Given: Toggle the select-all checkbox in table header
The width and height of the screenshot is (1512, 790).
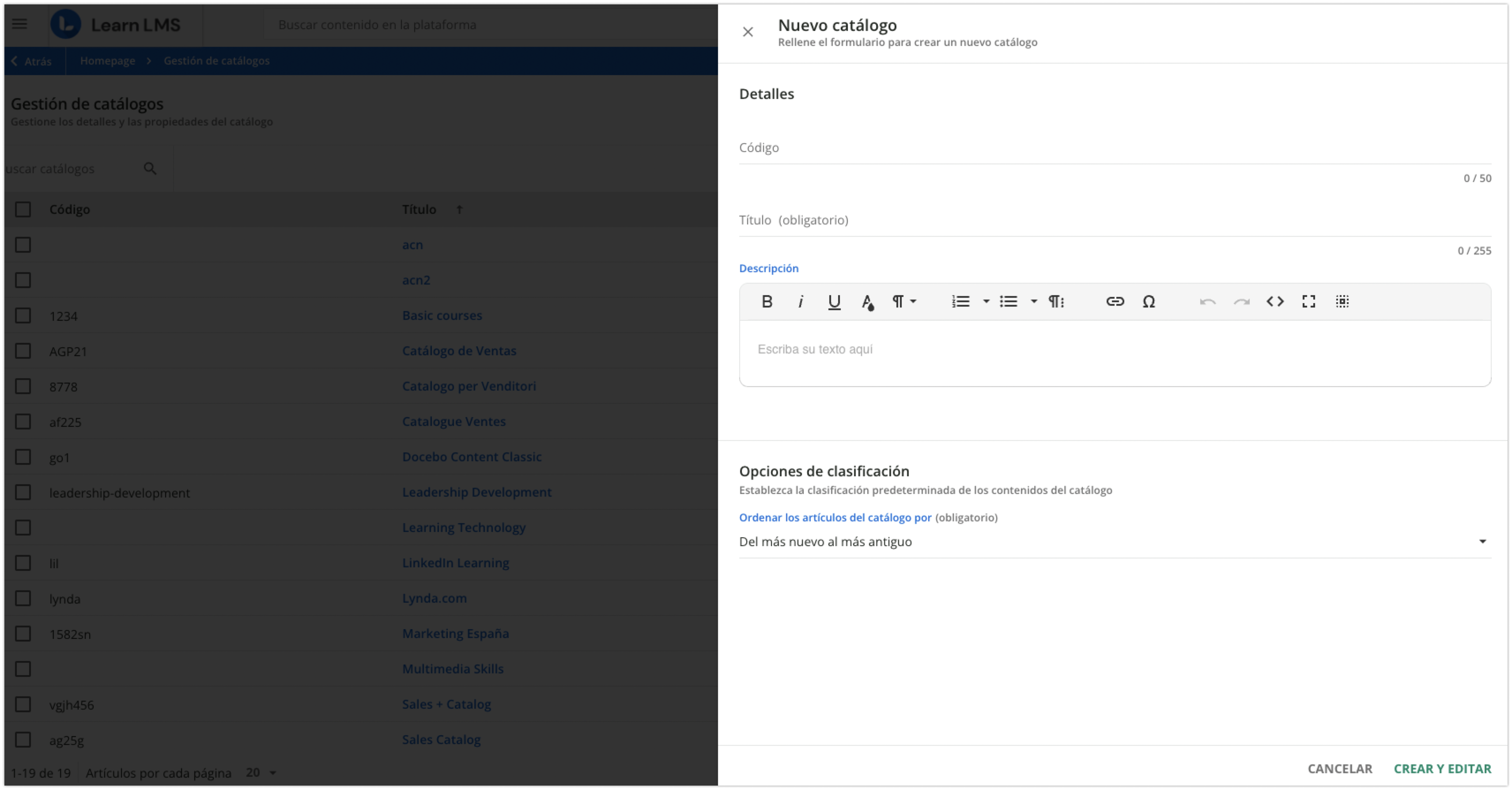Looking at the screenshot, I should click(x=23, y=209).
